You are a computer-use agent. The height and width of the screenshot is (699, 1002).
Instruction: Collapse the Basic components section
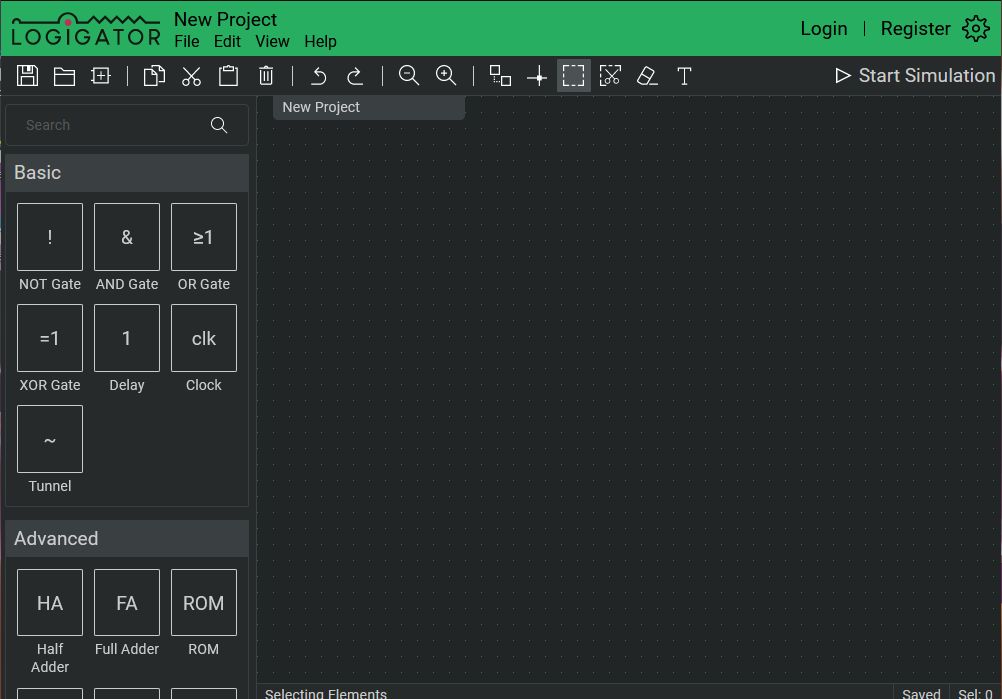127,172
